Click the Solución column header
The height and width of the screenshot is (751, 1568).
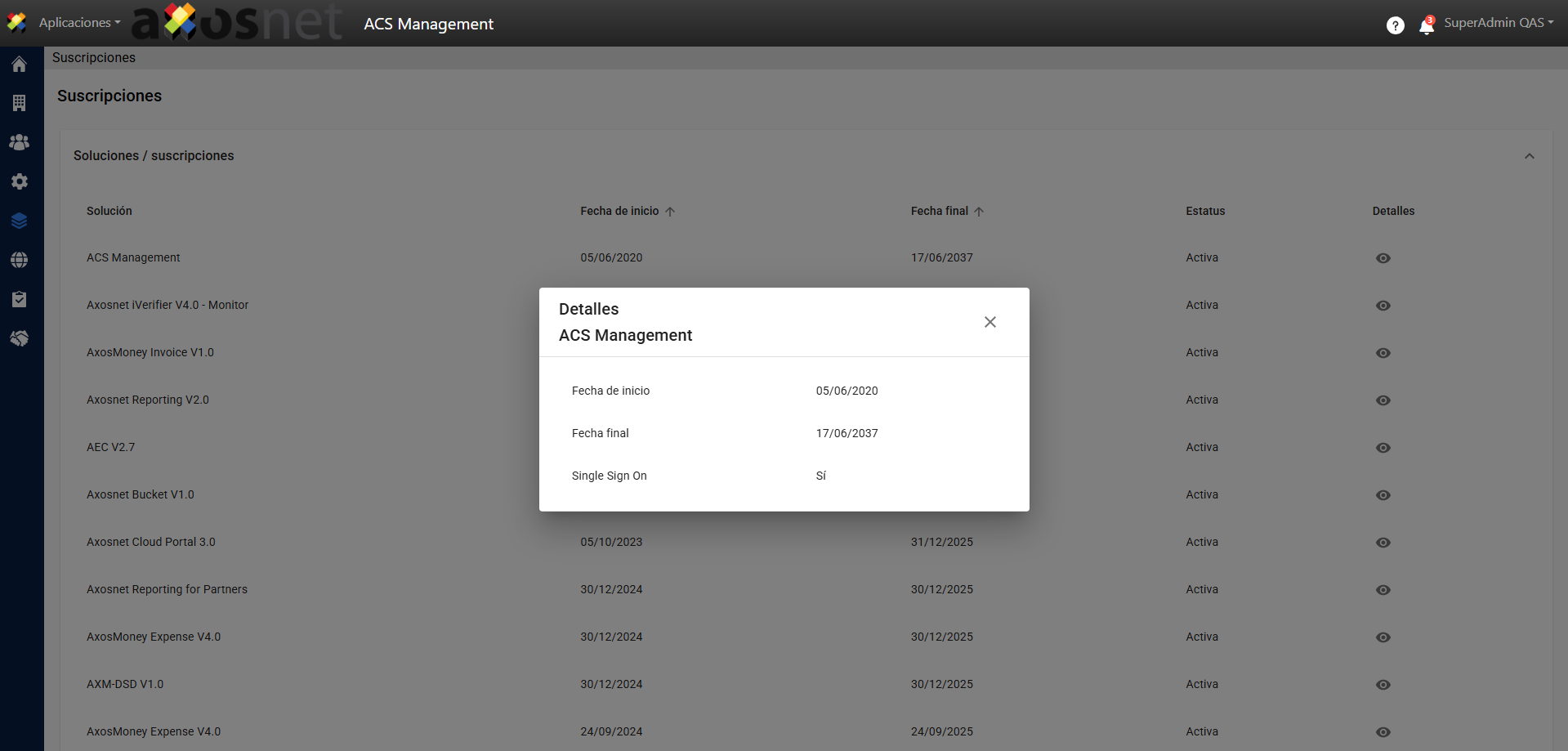tap(109, 211)
